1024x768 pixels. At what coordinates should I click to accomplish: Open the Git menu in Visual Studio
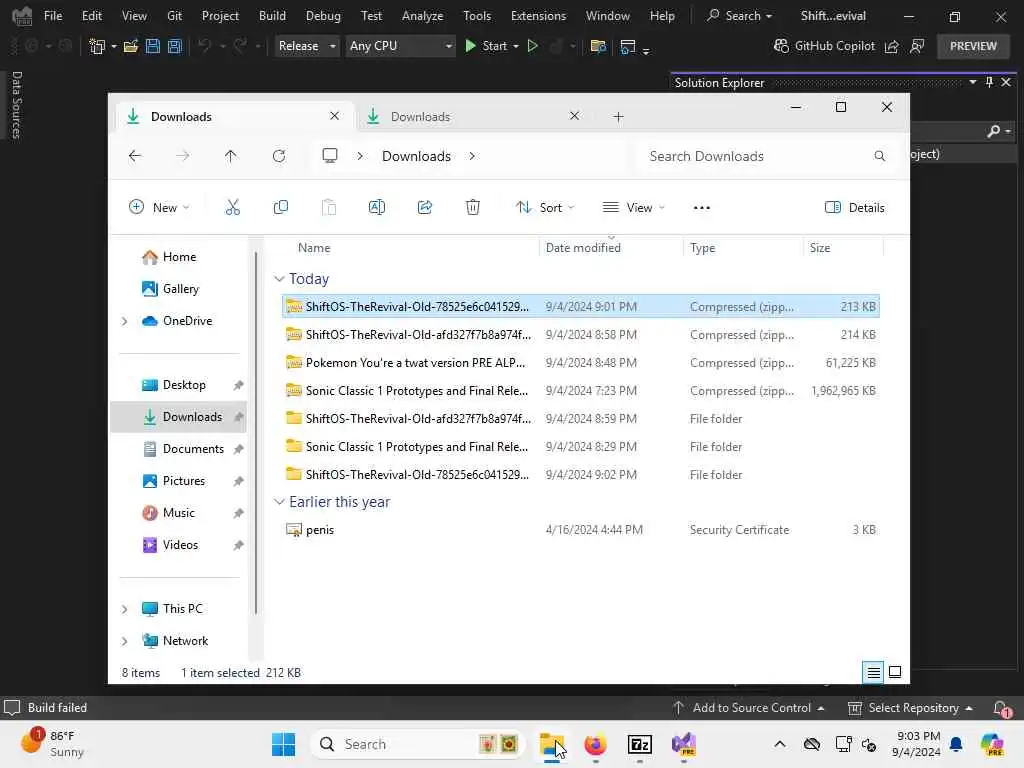coord(174,16)
